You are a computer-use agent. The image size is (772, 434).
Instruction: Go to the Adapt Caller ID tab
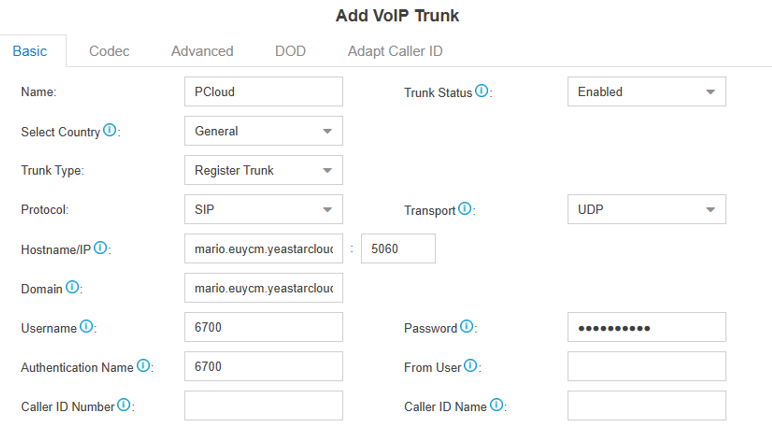[x=395, y=51]
